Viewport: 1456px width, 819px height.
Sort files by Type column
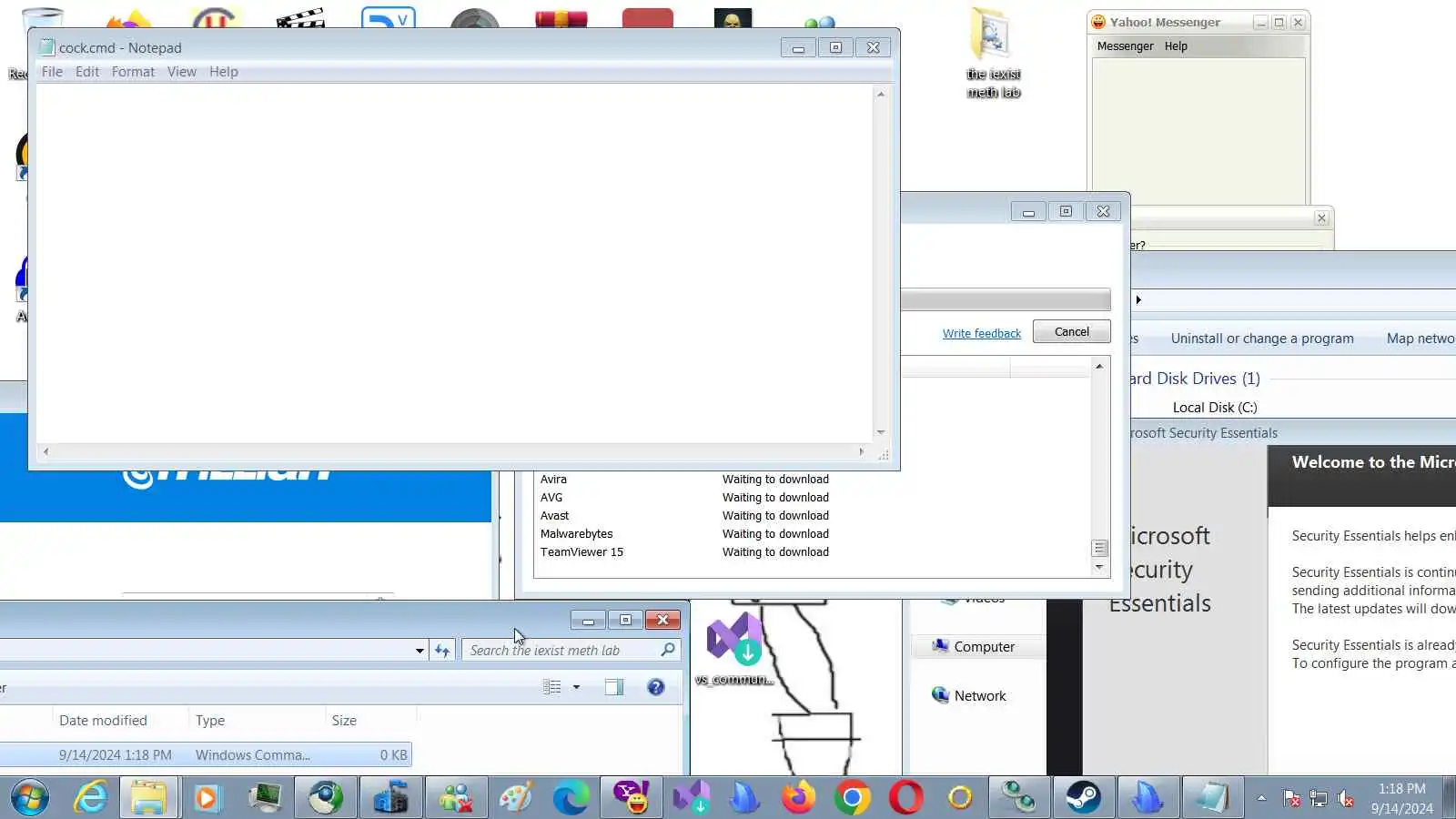[x=257, y=721]
